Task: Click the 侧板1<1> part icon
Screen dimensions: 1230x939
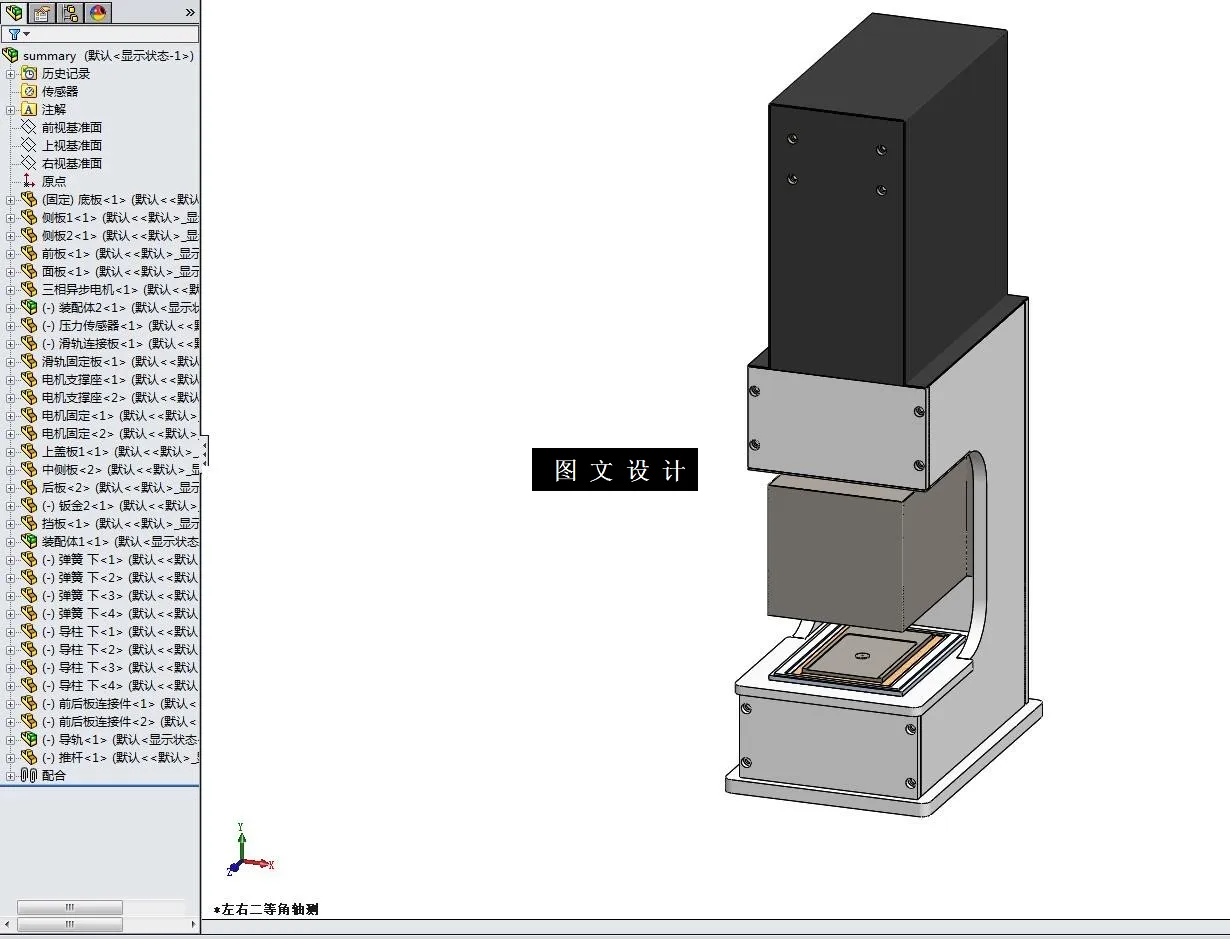Action: coord(29,217)
